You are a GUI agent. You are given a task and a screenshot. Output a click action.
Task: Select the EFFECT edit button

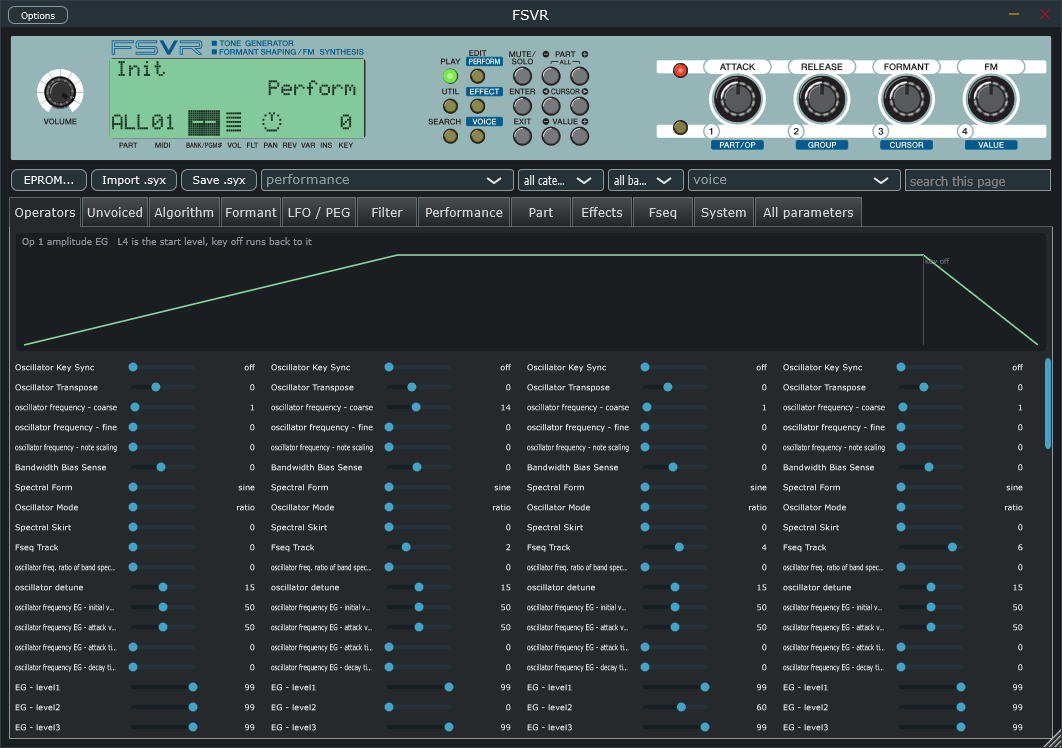tap(477, 106)
